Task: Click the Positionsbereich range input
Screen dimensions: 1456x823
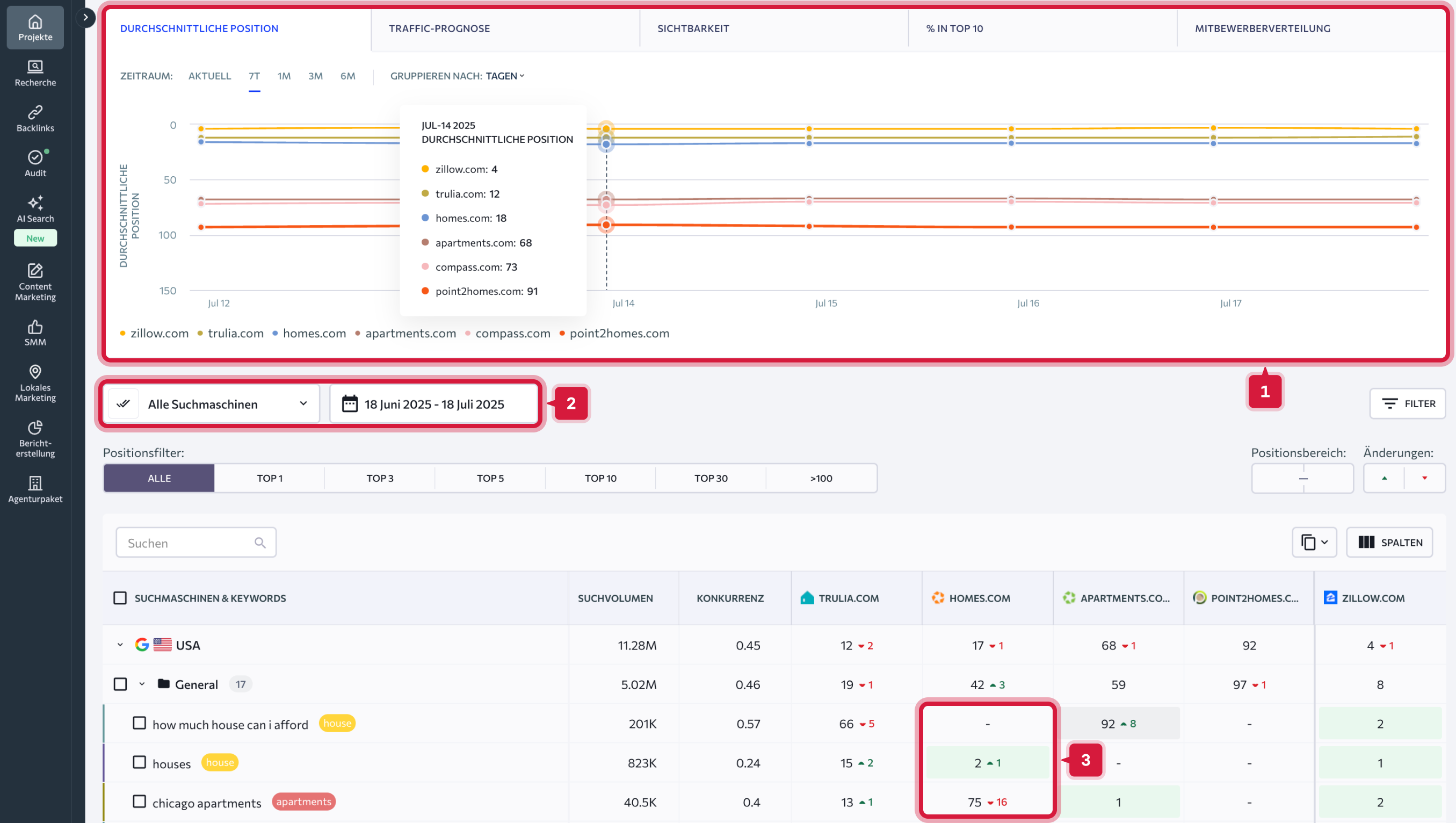Action: (x=1302, y=478)
